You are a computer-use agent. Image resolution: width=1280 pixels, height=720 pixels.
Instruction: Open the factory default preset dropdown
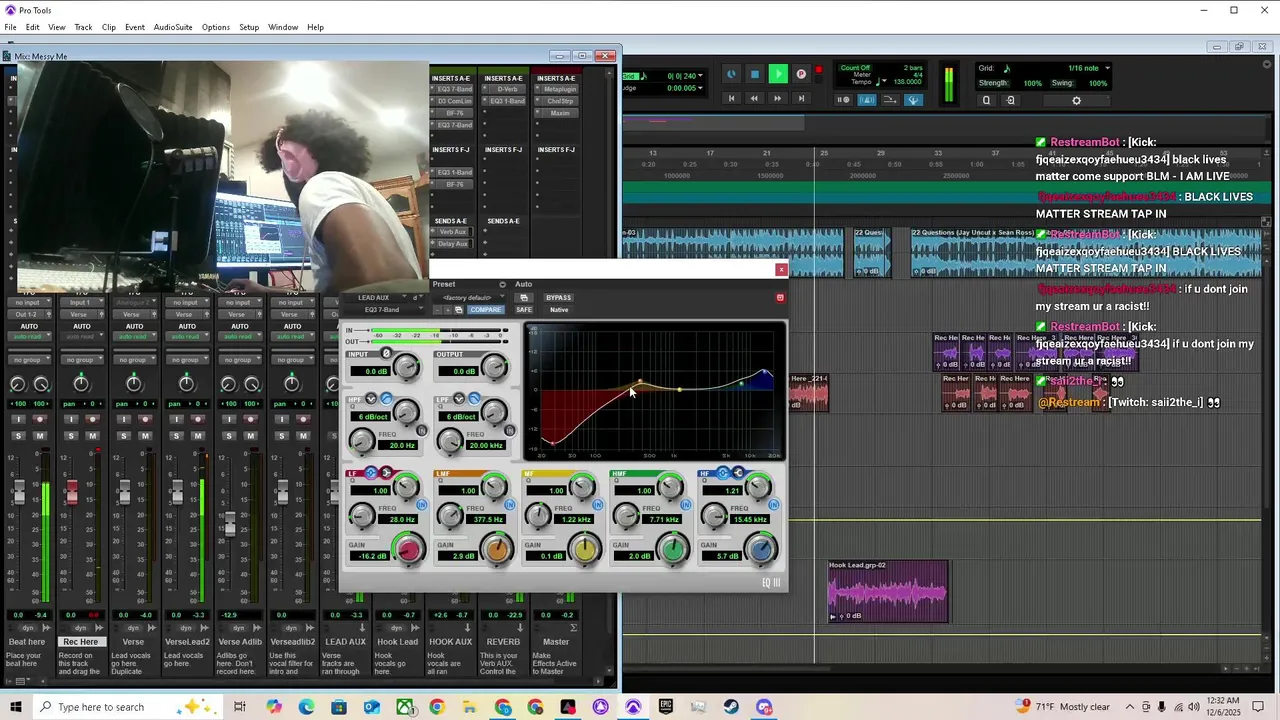(468, 297)
